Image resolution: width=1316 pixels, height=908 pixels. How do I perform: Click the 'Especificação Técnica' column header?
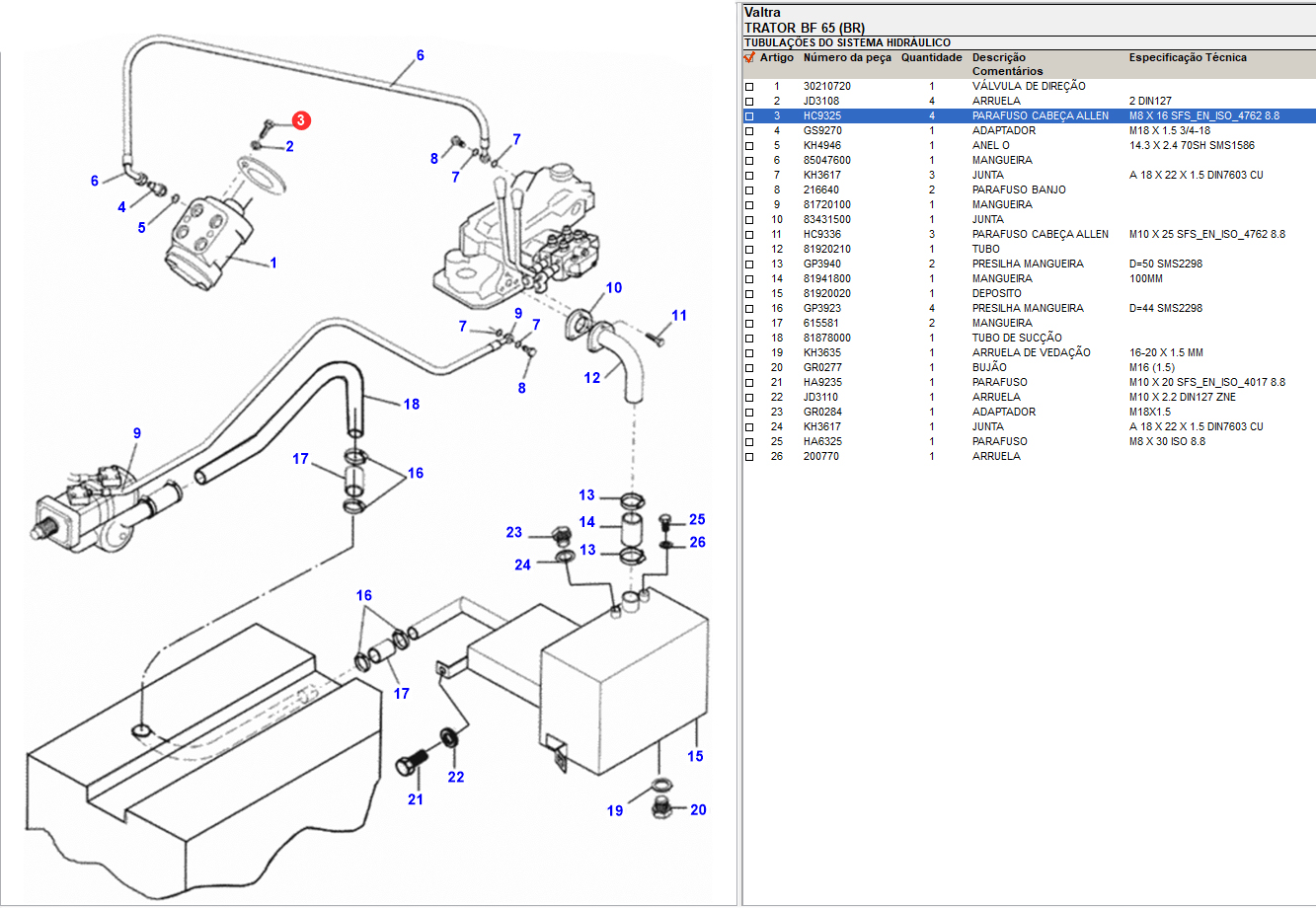[1188, 57]
